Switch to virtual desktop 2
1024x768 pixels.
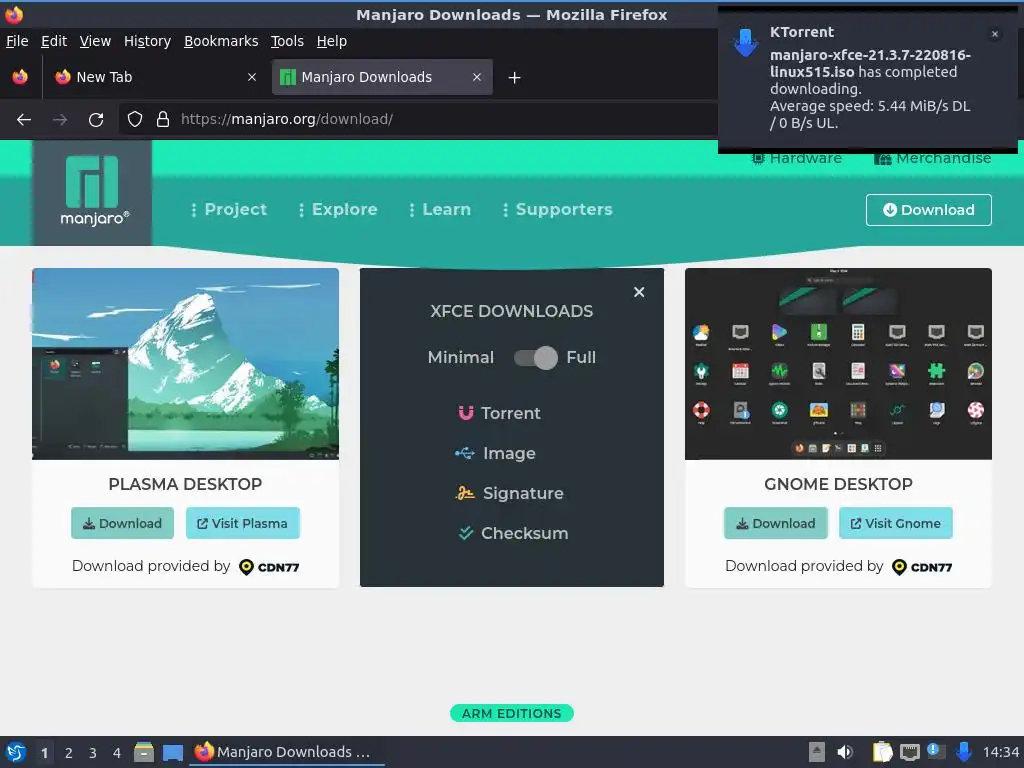[69, 753]
